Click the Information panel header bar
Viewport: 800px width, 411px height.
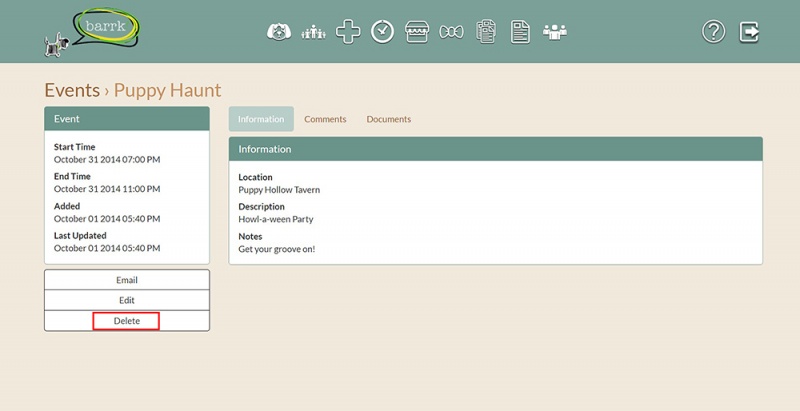pyautogui.click(x=495, y=149)
